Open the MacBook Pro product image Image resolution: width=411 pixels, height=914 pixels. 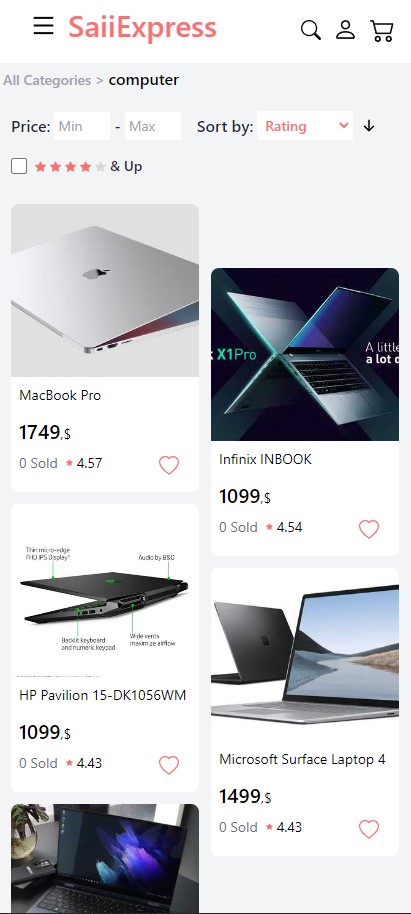tap(105, 290)
